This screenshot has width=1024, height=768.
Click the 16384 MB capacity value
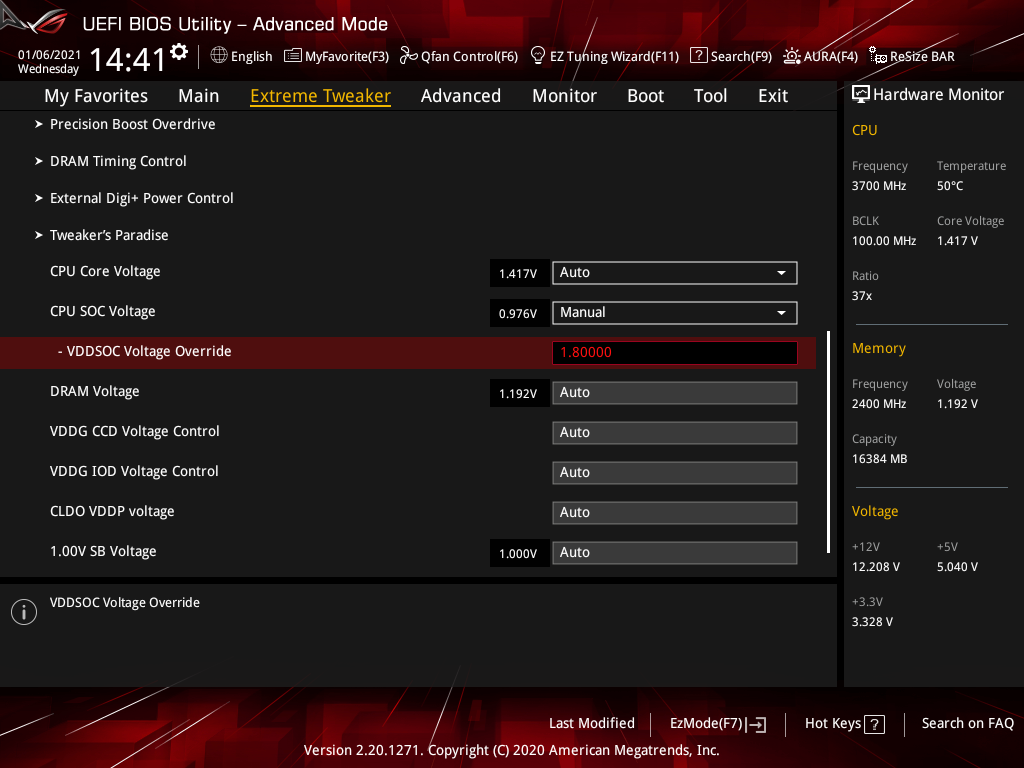point(879,459)
